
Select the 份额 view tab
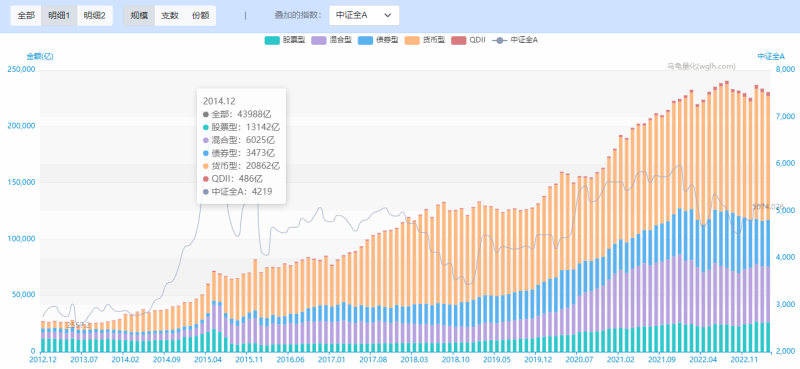click(201, 15)
